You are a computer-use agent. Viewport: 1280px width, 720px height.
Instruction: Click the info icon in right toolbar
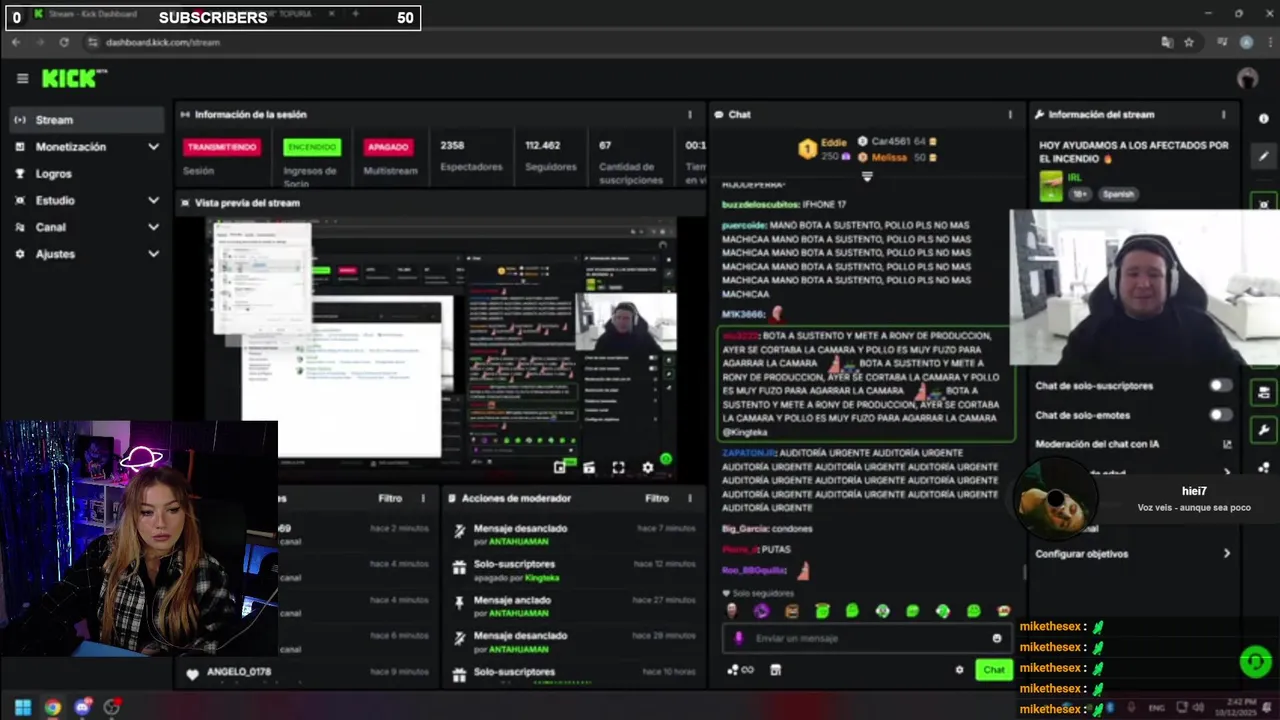pos(1264,119)
